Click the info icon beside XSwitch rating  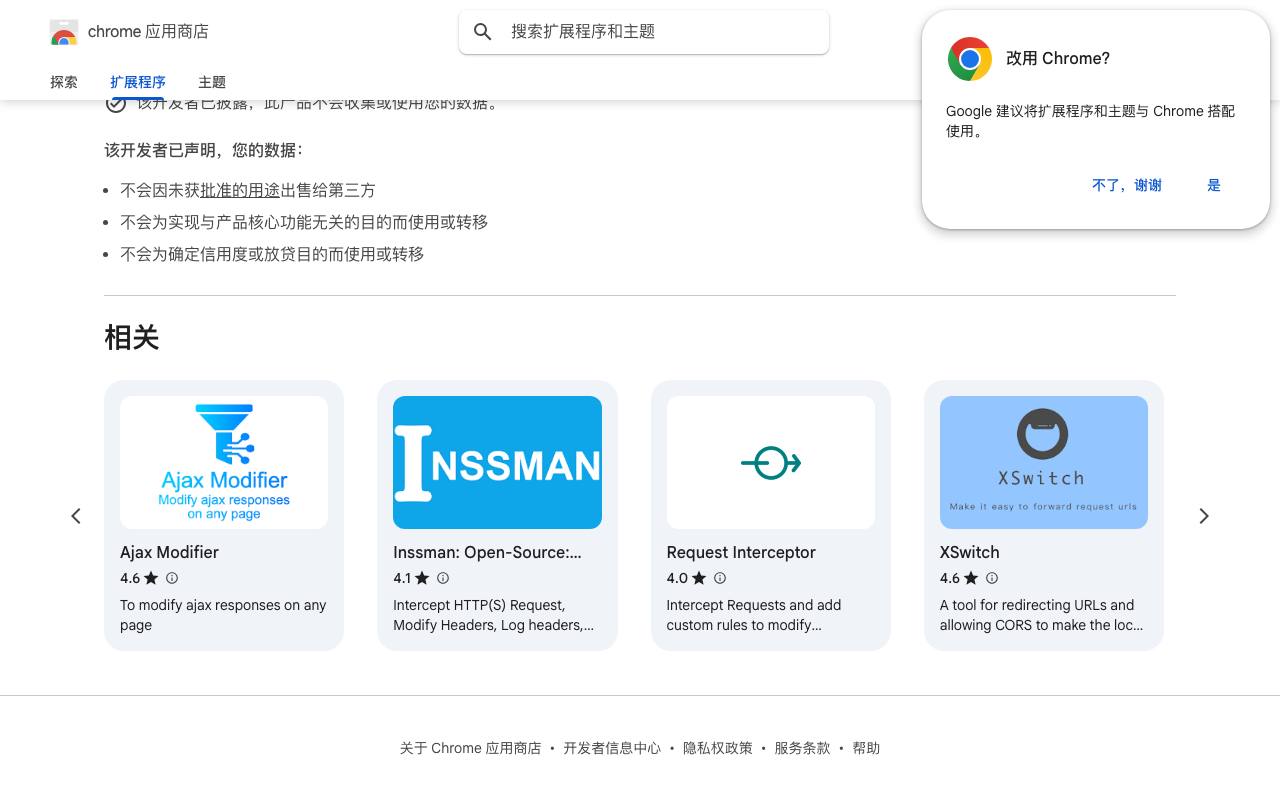[992, 578]
